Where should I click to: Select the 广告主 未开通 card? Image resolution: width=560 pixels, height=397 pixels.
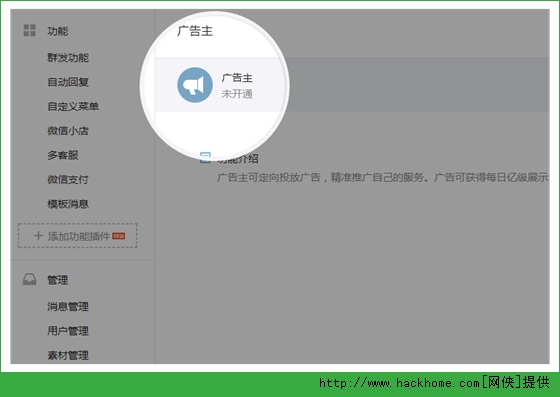(x=352, y=85)
